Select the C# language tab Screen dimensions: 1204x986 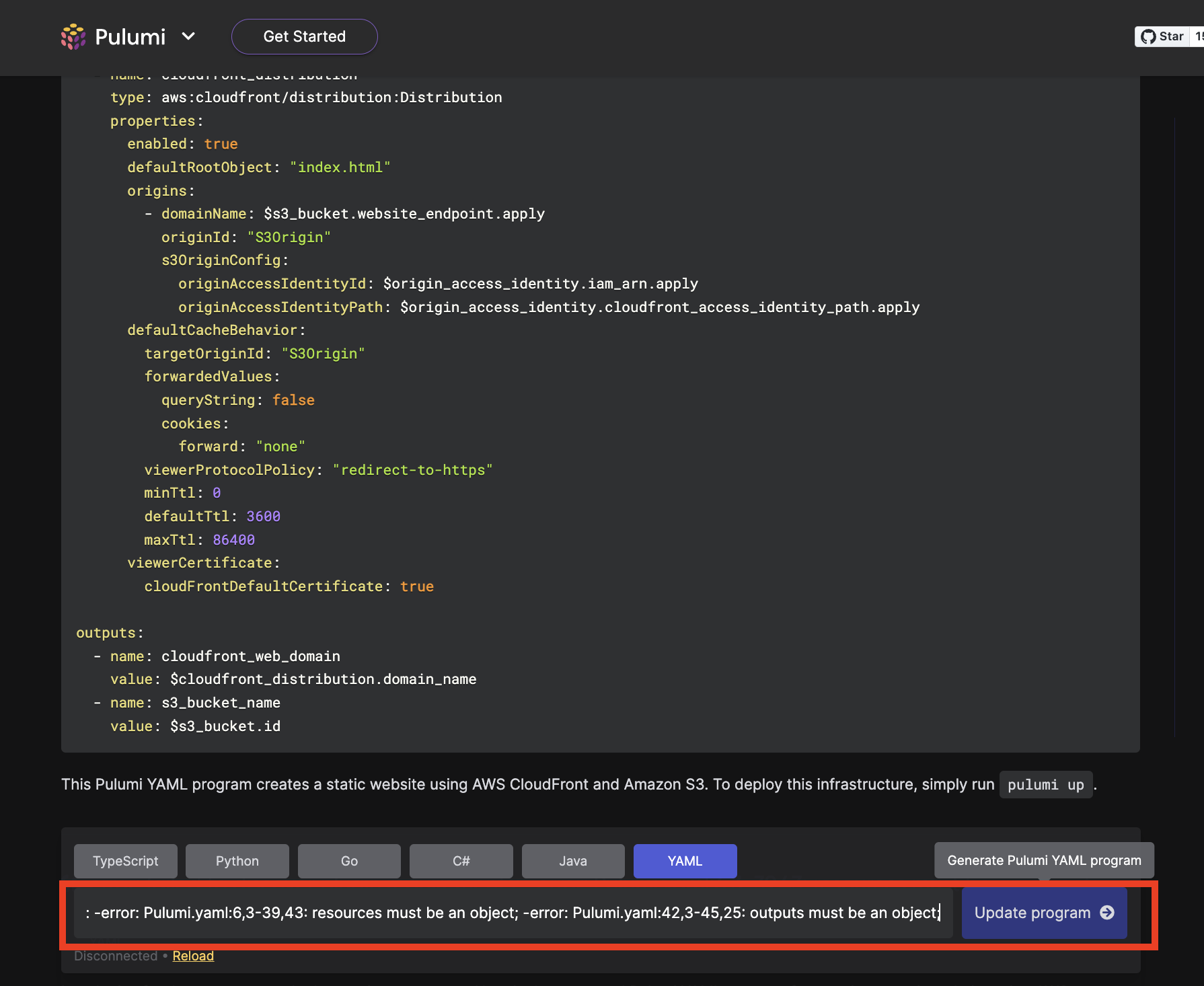461,861
